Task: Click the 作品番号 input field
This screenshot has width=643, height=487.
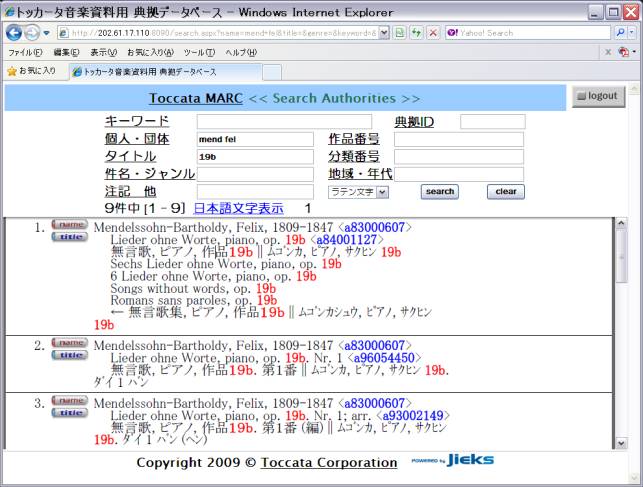Action: tap(459, 139)
